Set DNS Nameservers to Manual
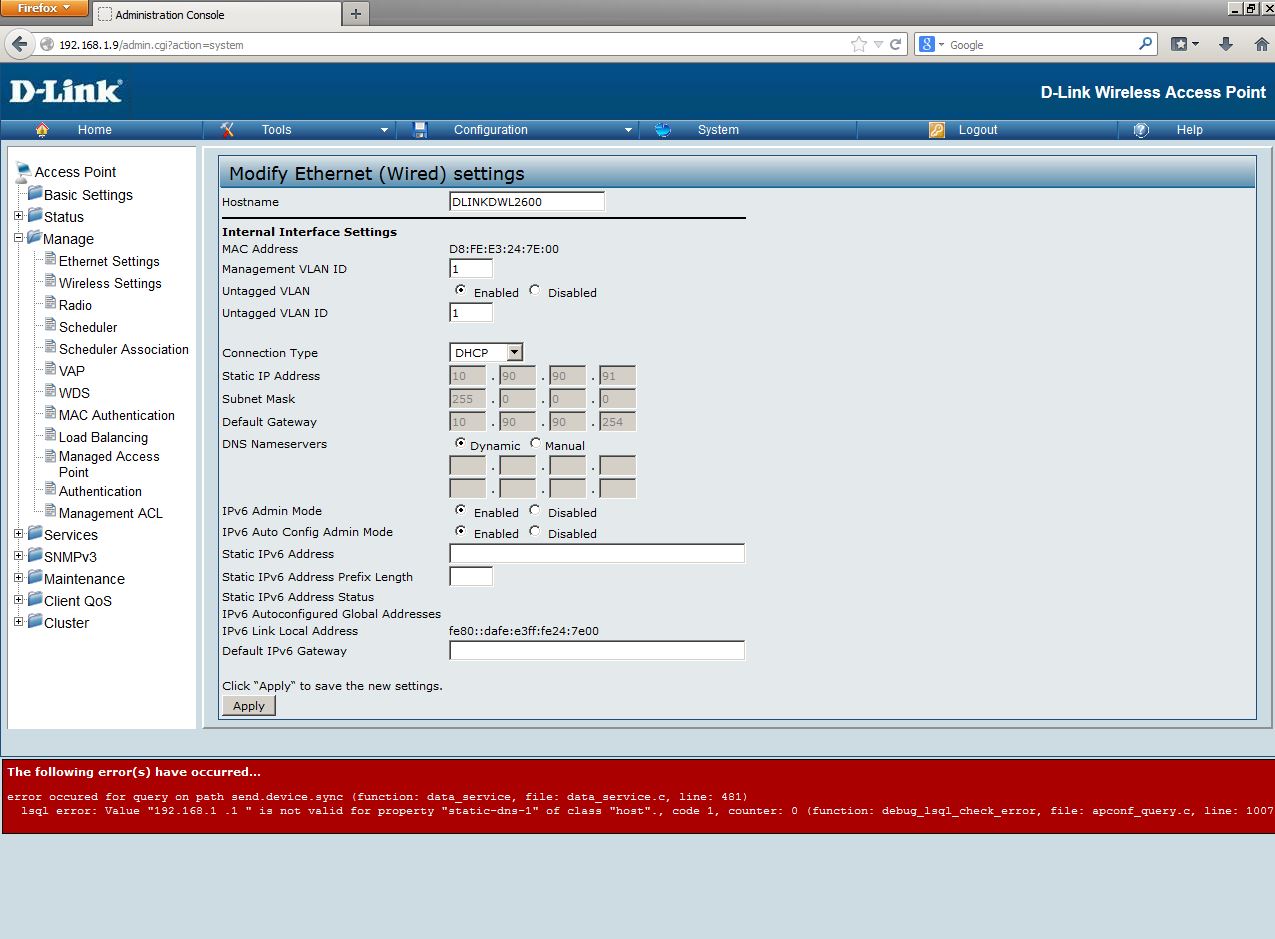 pyautogui.click(x=535, y=444)
